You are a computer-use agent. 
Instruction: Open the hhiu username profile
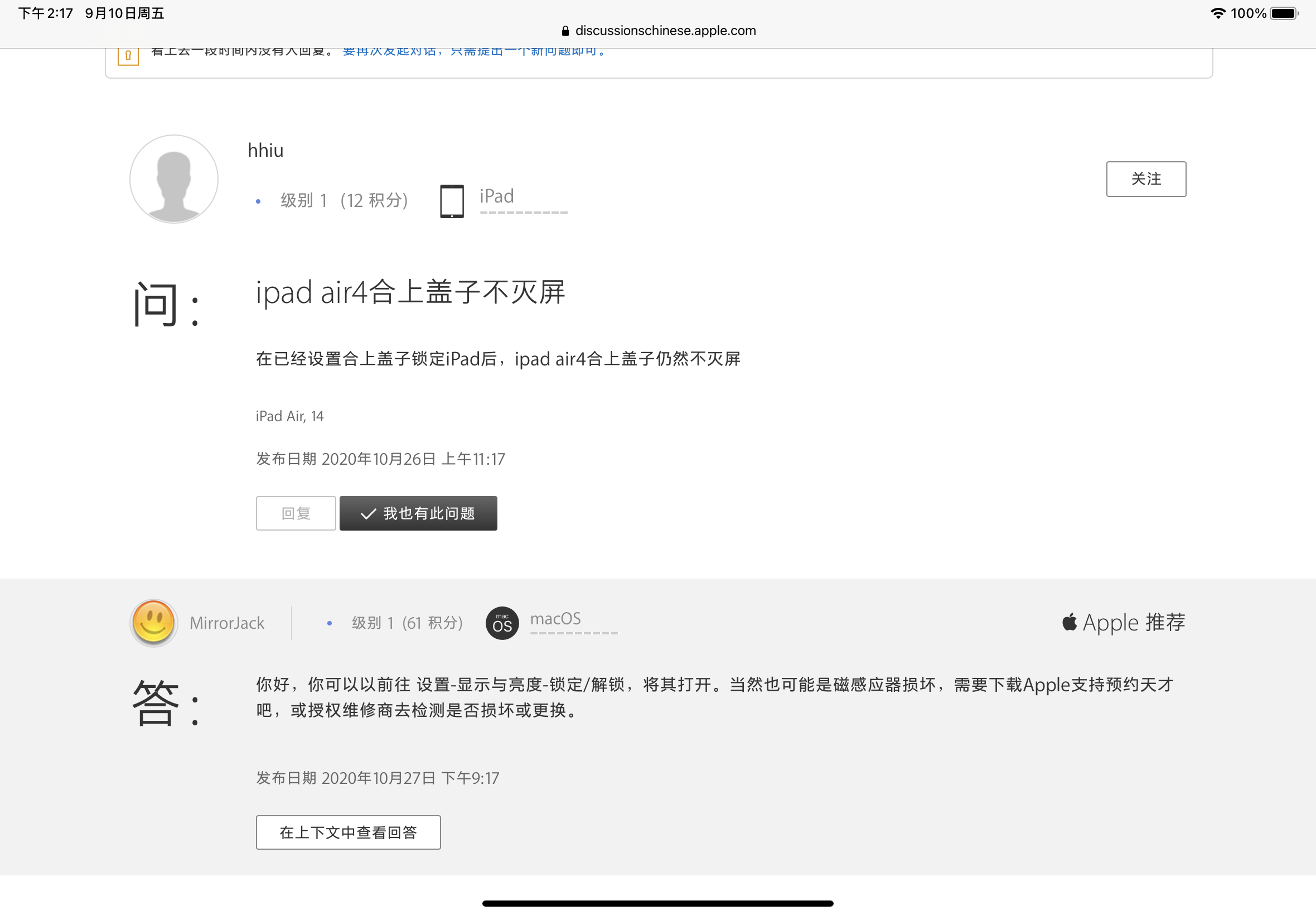pyautogui.click(x=265, y=150)
